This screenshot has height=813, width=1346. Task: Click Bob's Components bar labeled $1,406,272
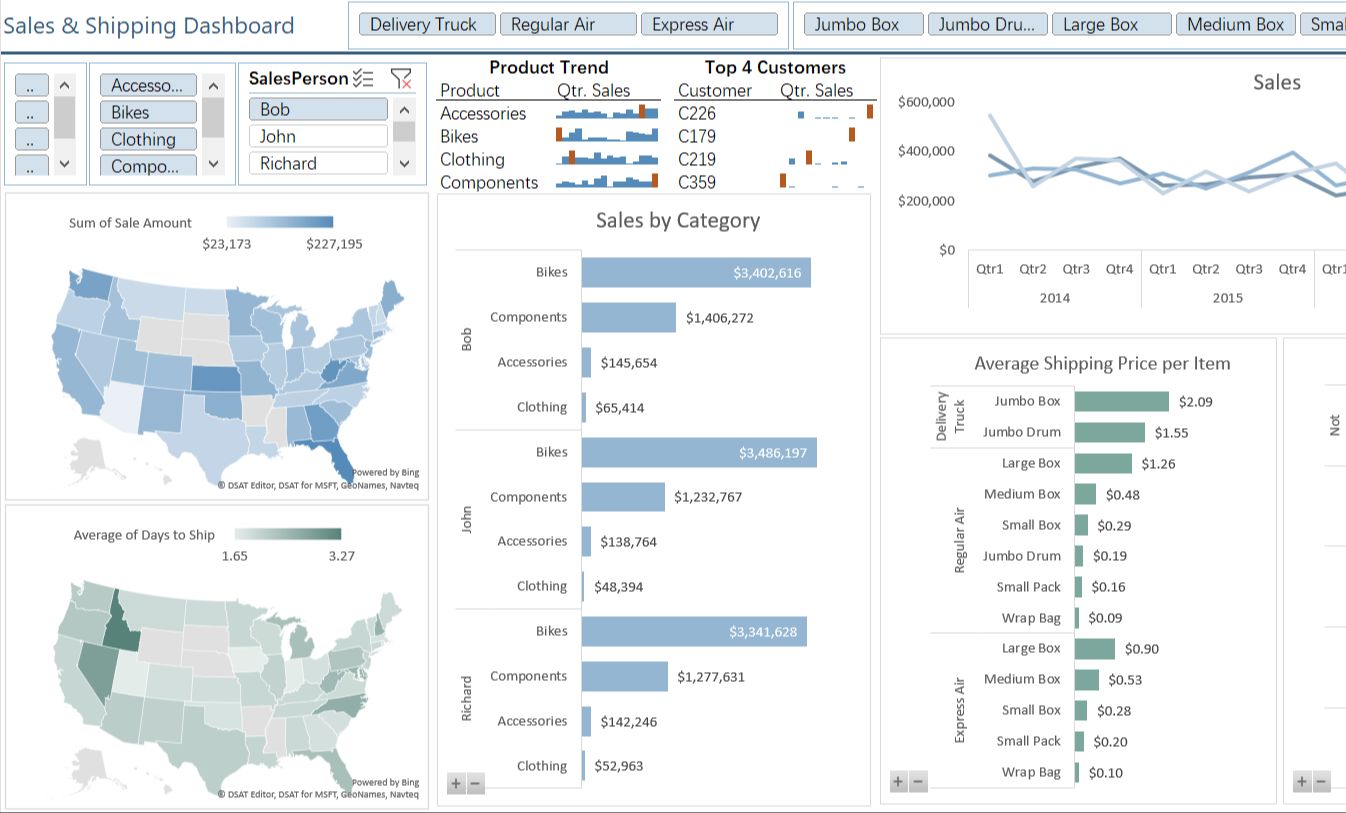[629, 317]
